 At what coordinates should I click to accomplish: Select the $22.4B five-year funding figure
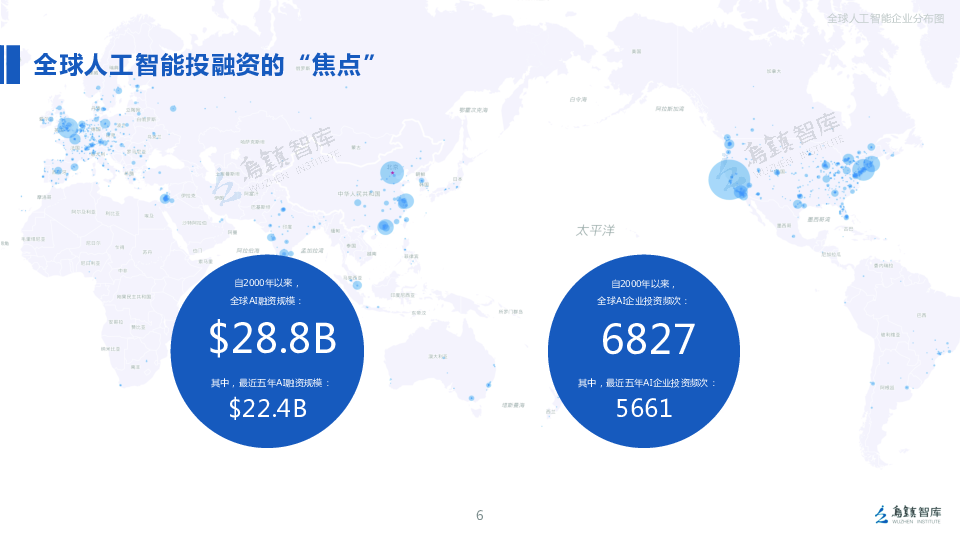267,408
